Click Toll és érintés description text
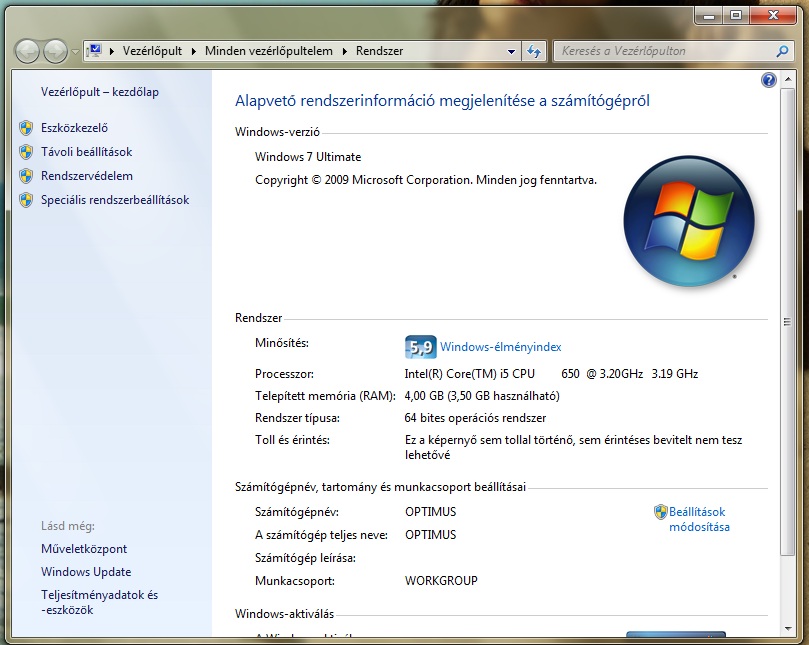This screenshot has width=809, height=645. [573, 447]
